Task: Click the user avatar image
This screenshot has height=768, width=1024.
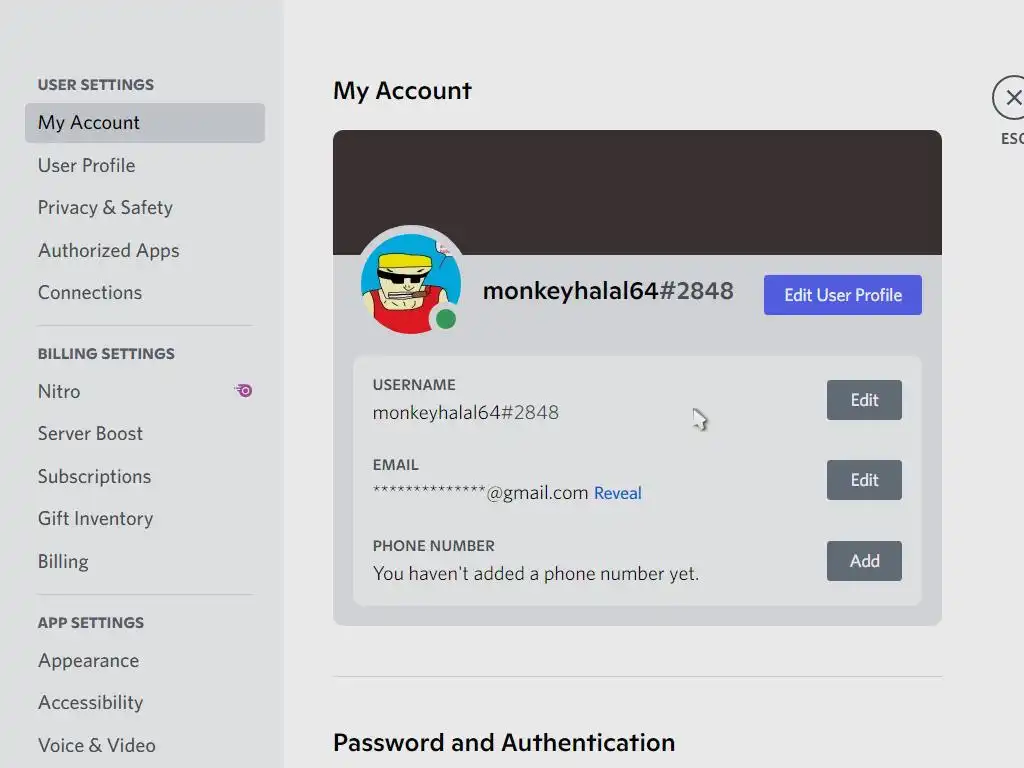Action: tap(410, 283)
